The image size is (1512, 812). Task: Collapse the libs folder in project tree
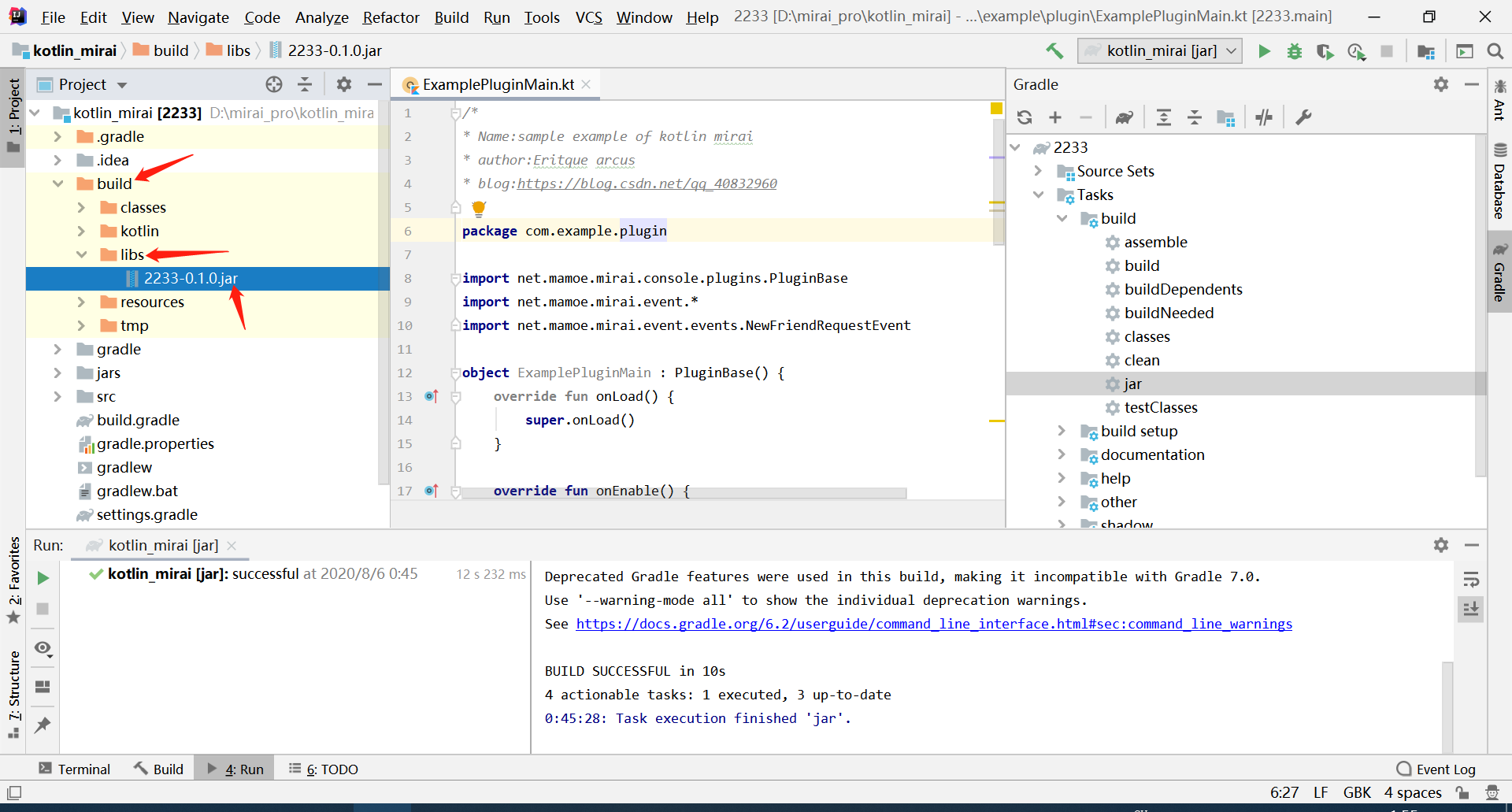[x=82, y=254]
